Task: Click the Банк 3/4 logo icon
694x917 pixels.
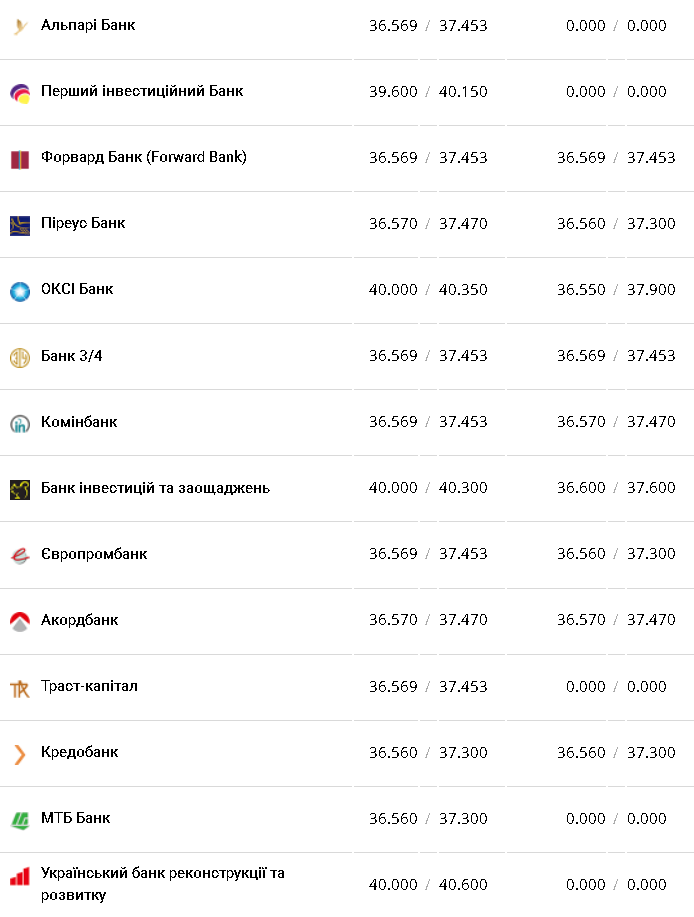Action: 20,357
